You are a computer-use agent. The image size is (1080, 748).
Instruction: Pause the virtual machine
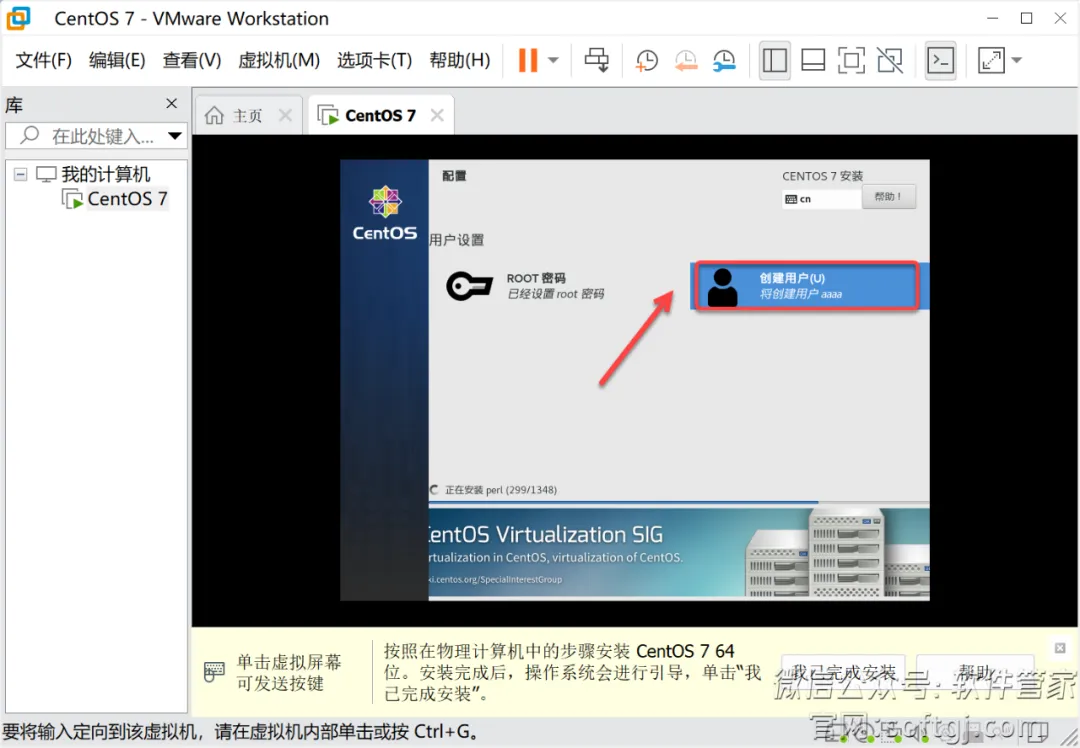point(528,61)
